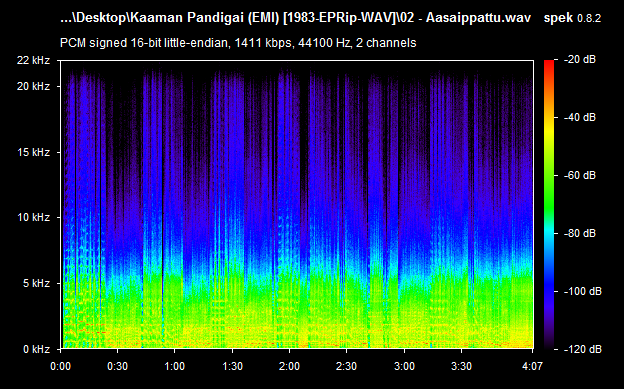Click the -120 dB scale label
This screenshot has width=624, height=389.
point(583,350)
